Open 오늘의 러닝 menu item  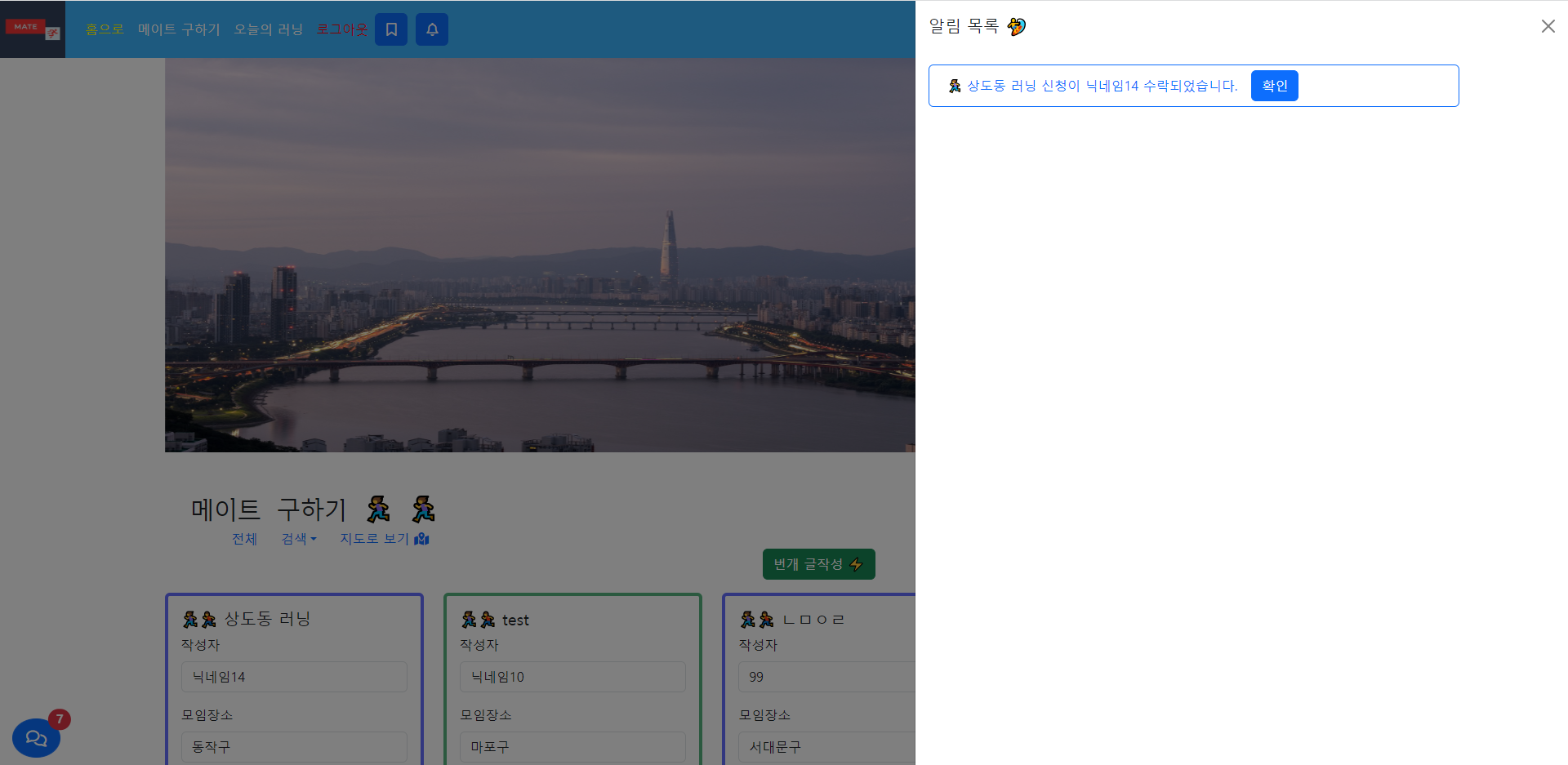[269, 29]
